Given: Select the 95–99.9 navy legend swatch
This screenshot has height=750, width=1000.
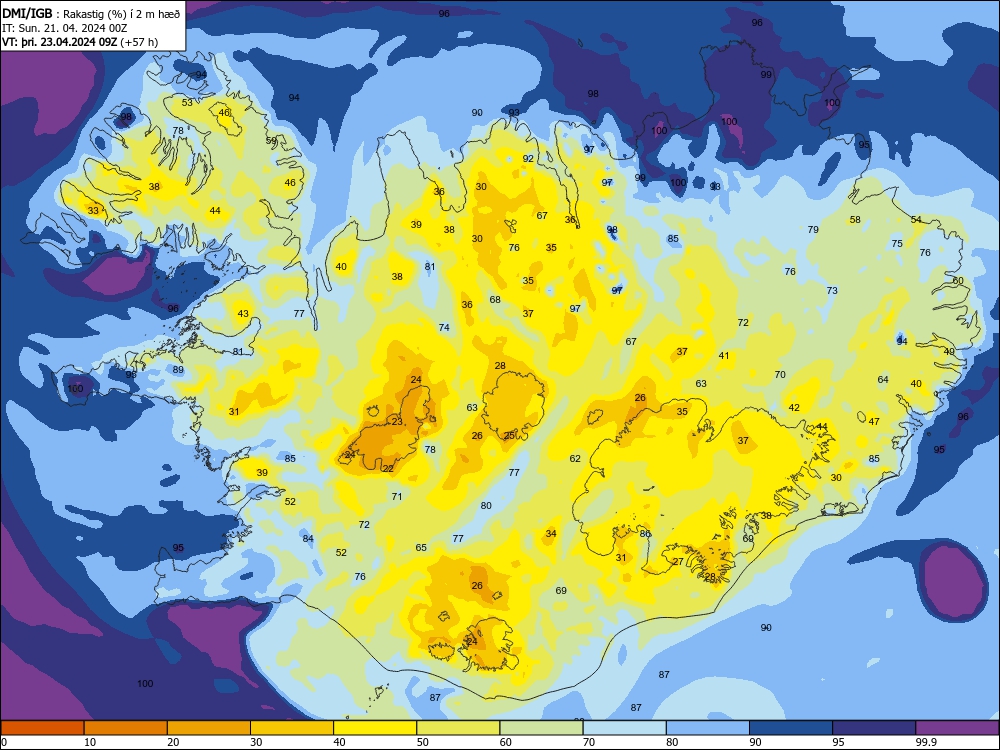Looking at the screenshot, I should click(874, 728).
